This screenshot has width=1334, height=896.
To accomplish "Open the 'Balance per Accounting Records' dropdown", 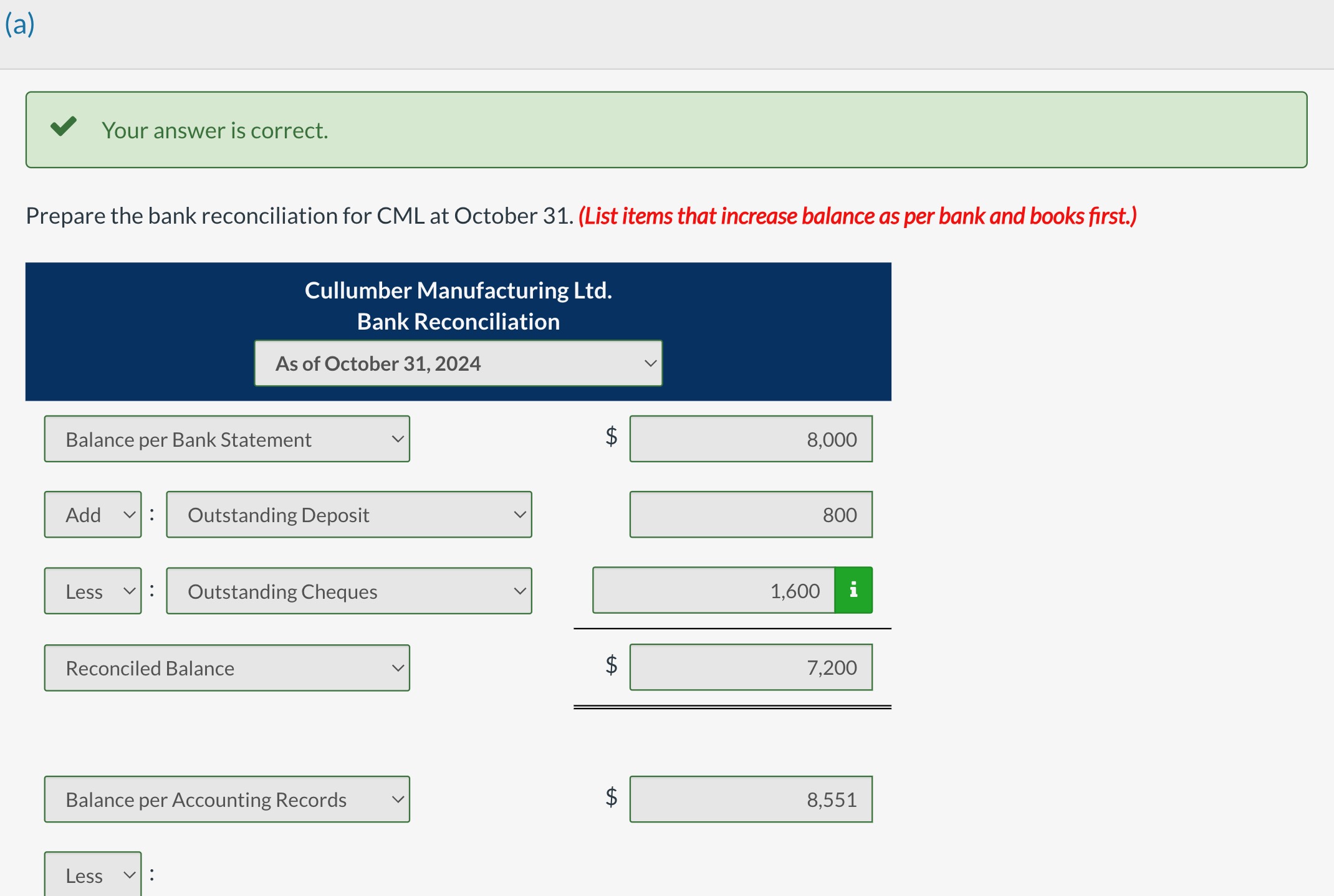I will tap(226, 799).
